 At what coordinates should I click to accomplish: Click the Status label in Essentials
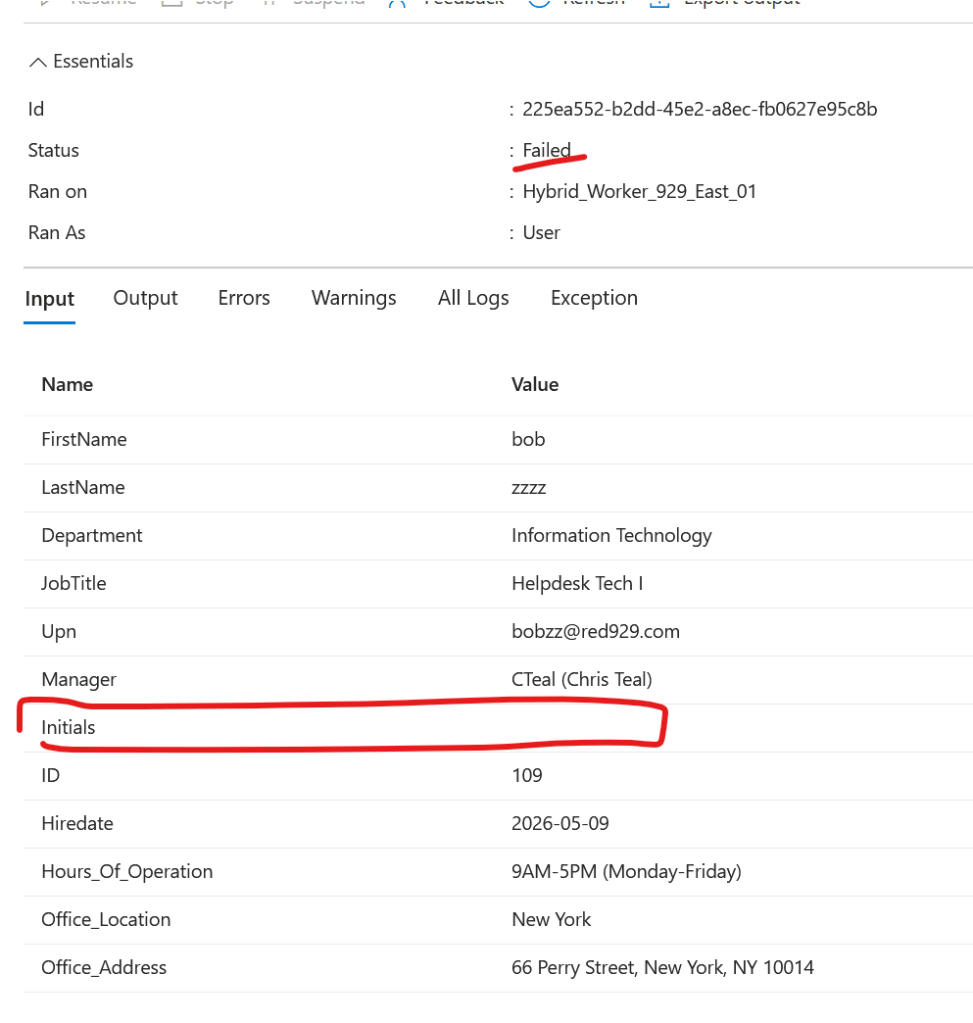pos(54,150)
